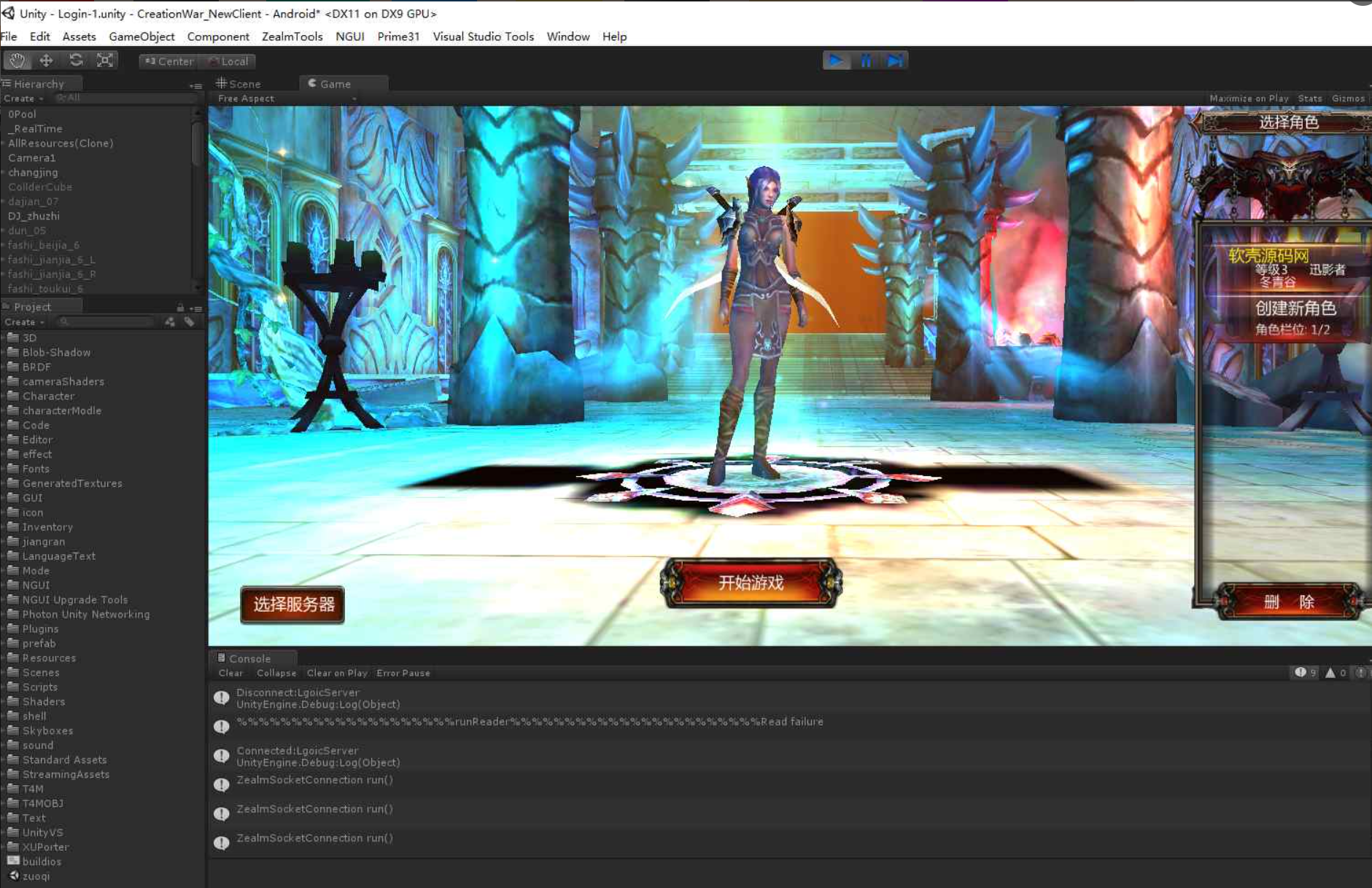Select DJ_zhuzhi in the Hierarchy
The image size is (1372, 888).
pyautogui.click(x=34, y=217)
